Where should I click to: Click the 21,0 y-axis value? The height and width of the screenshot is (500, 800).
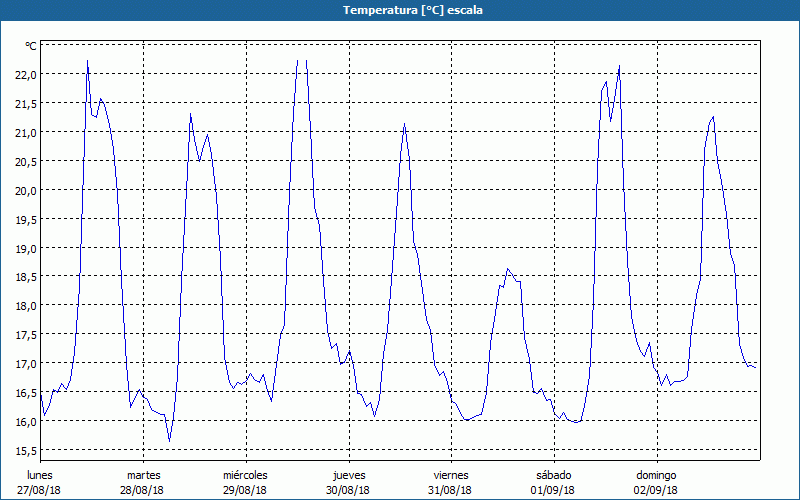click(26, 133)
